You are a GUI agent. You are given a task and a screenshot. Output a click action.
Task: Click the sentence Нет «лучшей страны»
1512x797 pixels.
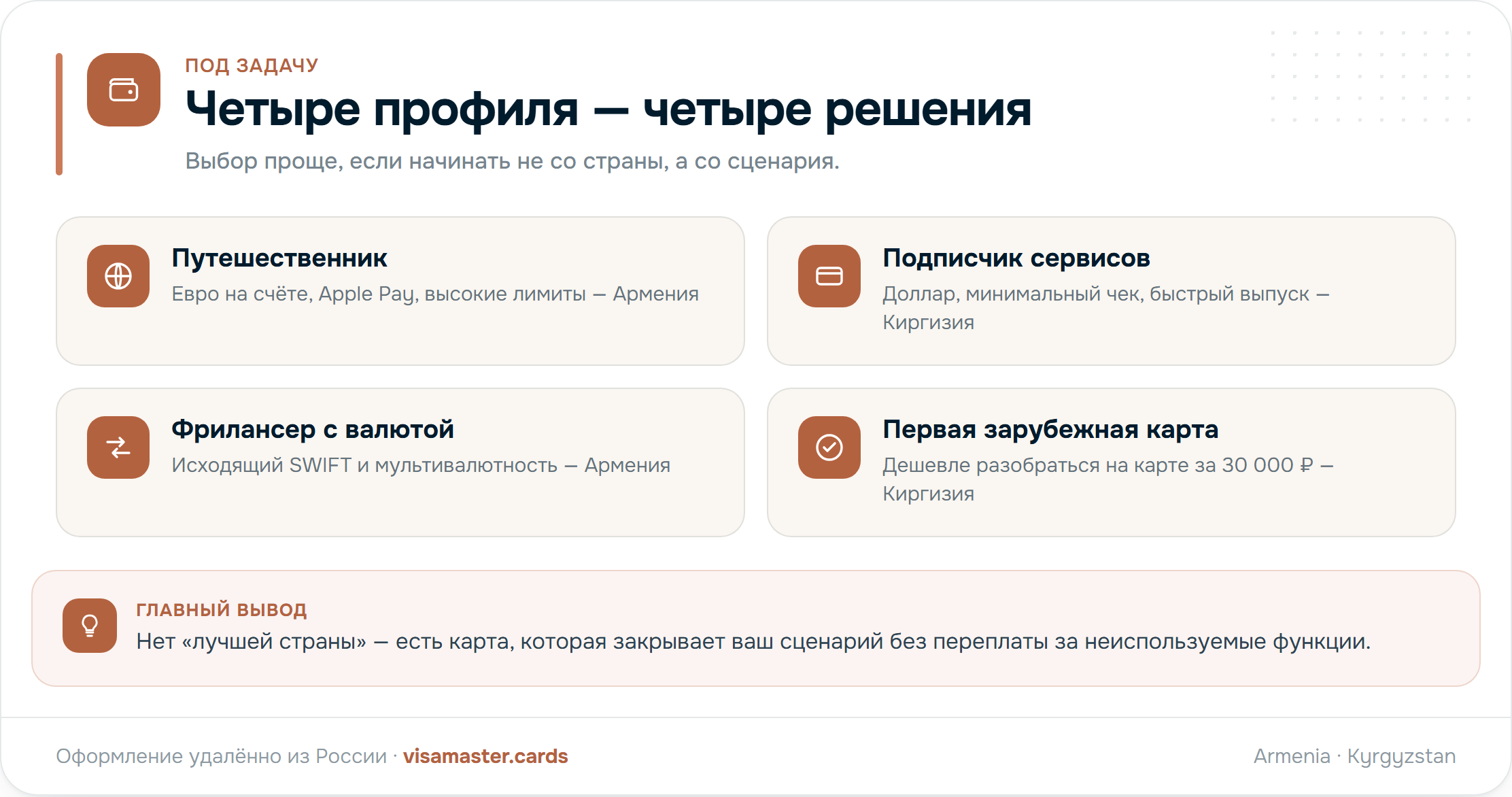tap(753, 641)
